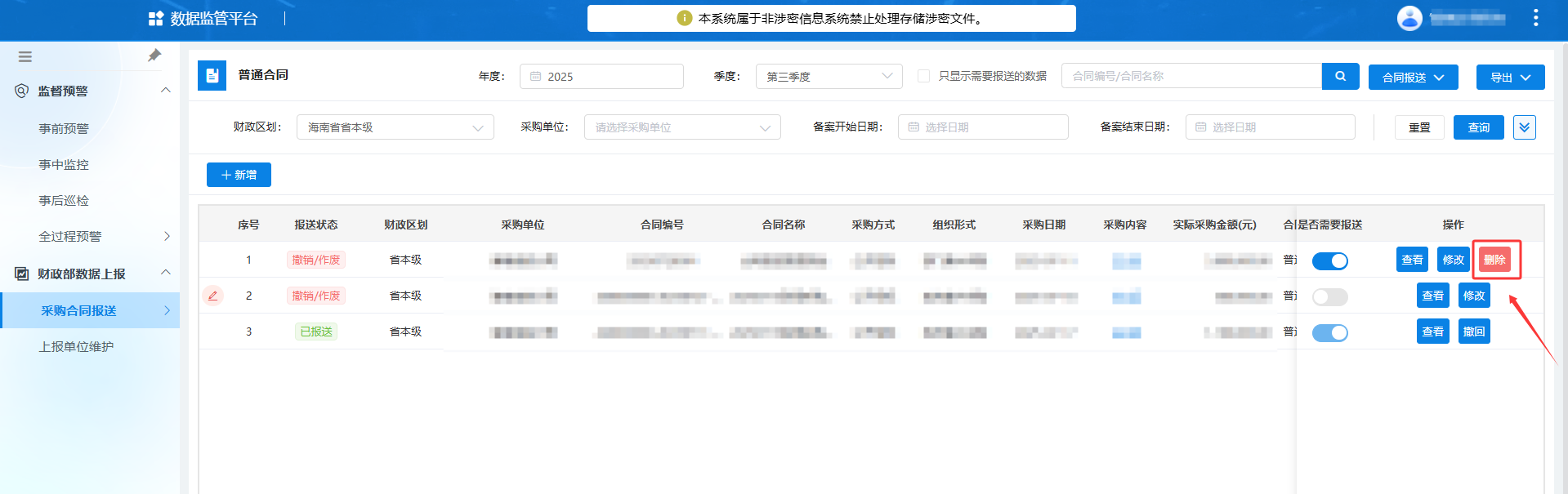Turn off the row 1 reporting toggle
Image resolution: width=1568 pixels, height=494 pixels.
[x=1329, y=261]
